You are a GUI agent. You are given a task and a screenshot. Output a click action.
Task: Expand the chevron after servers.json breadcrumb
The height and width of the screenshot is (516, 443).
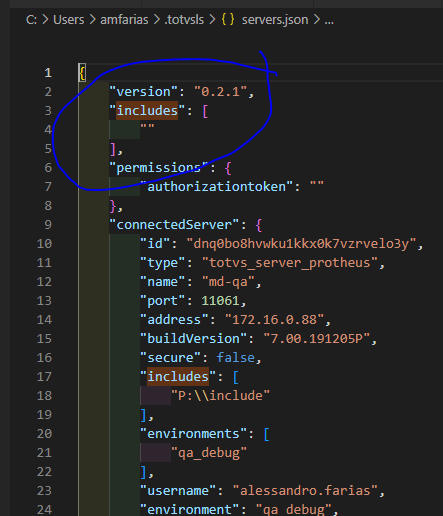coord(317,20)
